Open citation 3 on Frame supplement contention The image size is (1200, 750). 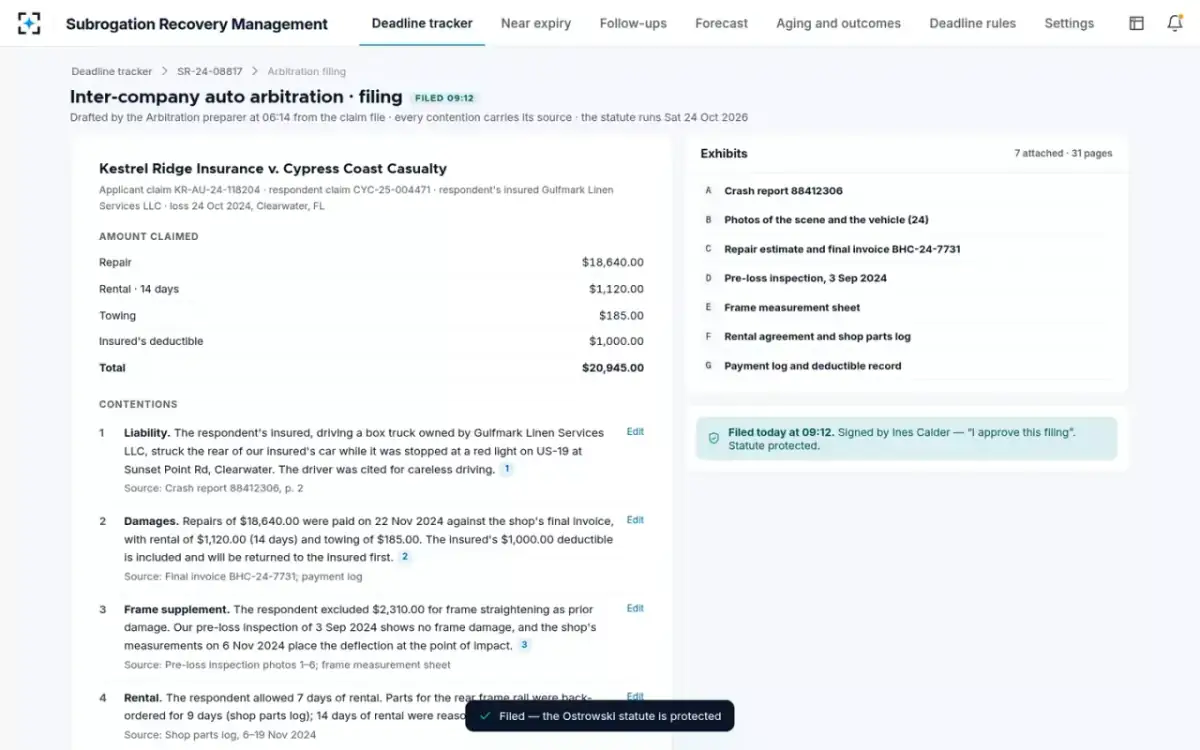pyautogui.click(x=523, y=645)
